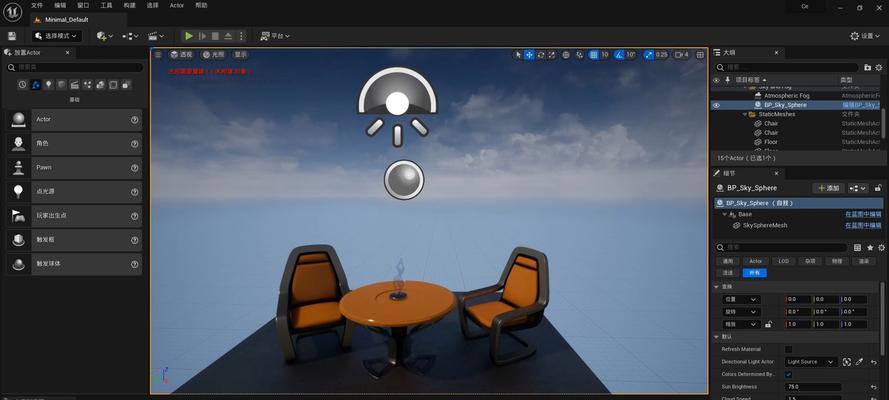Open the Light Source dropdown
Viewport: 889px width, 400px height.
(811, 361)
